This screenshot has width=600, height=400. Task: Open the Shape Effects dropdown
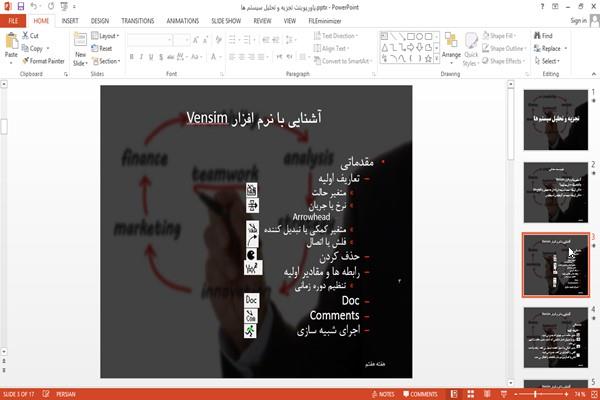[x=504, y=61]
